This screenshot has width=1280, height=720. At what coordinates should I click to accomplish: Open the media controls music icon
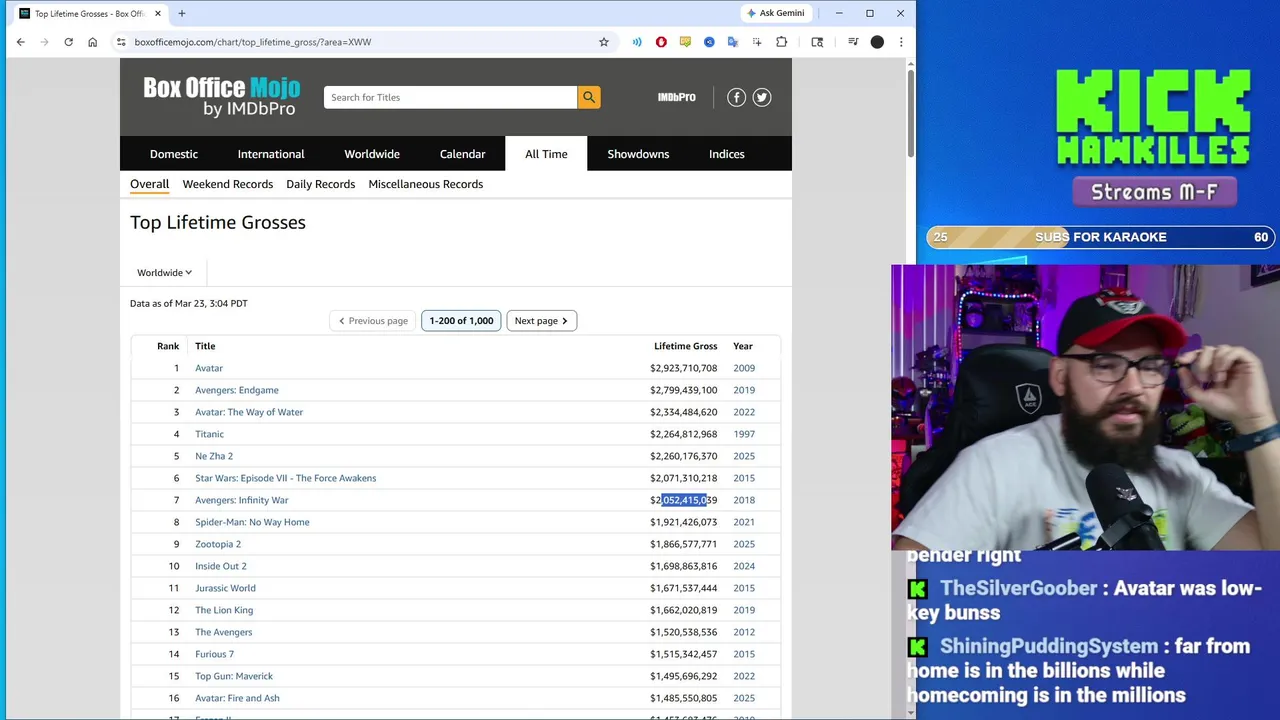click(853, 42)
